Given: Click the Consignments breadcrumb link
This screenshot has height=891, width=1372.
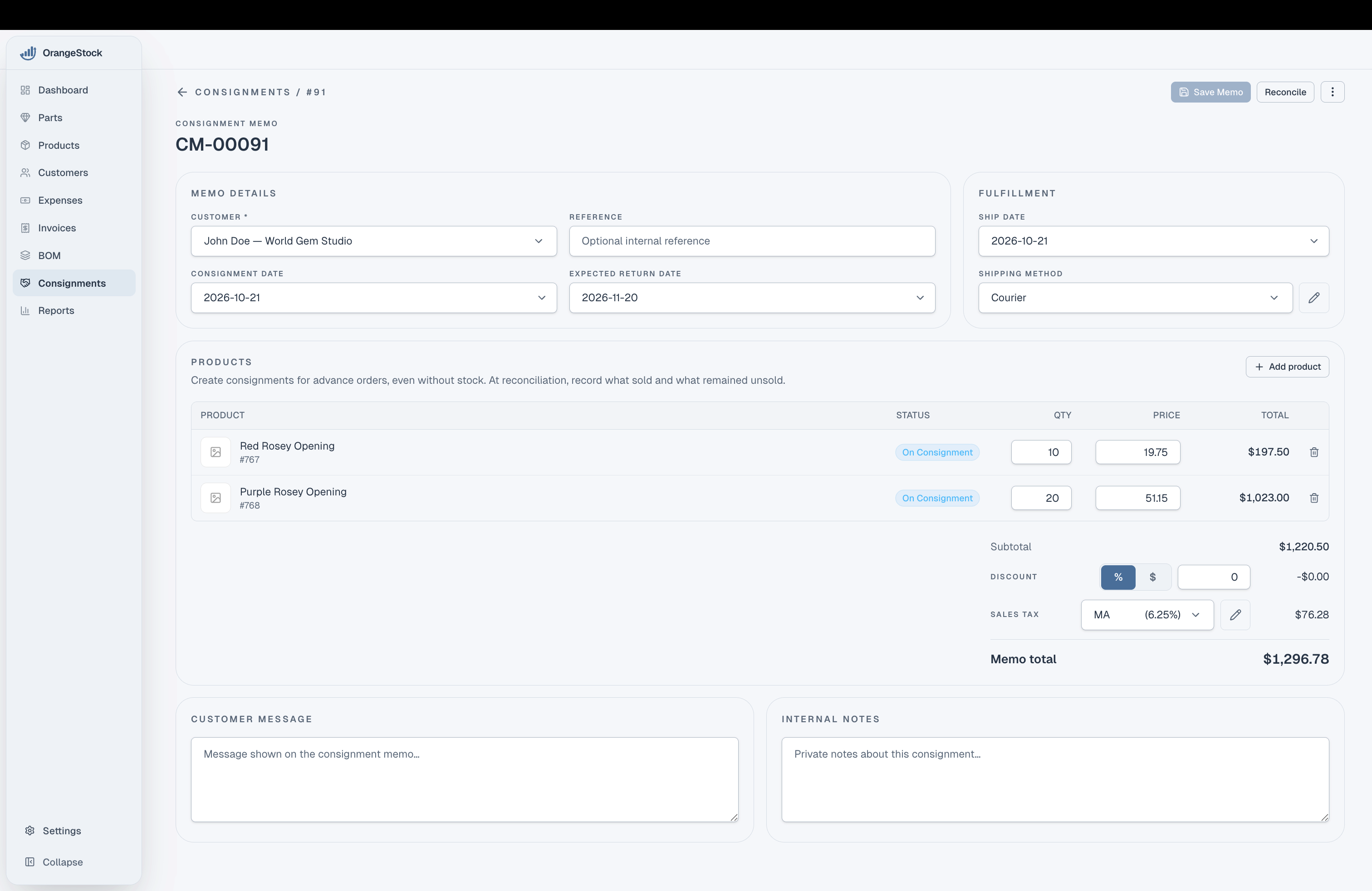Looking at the screenshot, I should [243, 92].
